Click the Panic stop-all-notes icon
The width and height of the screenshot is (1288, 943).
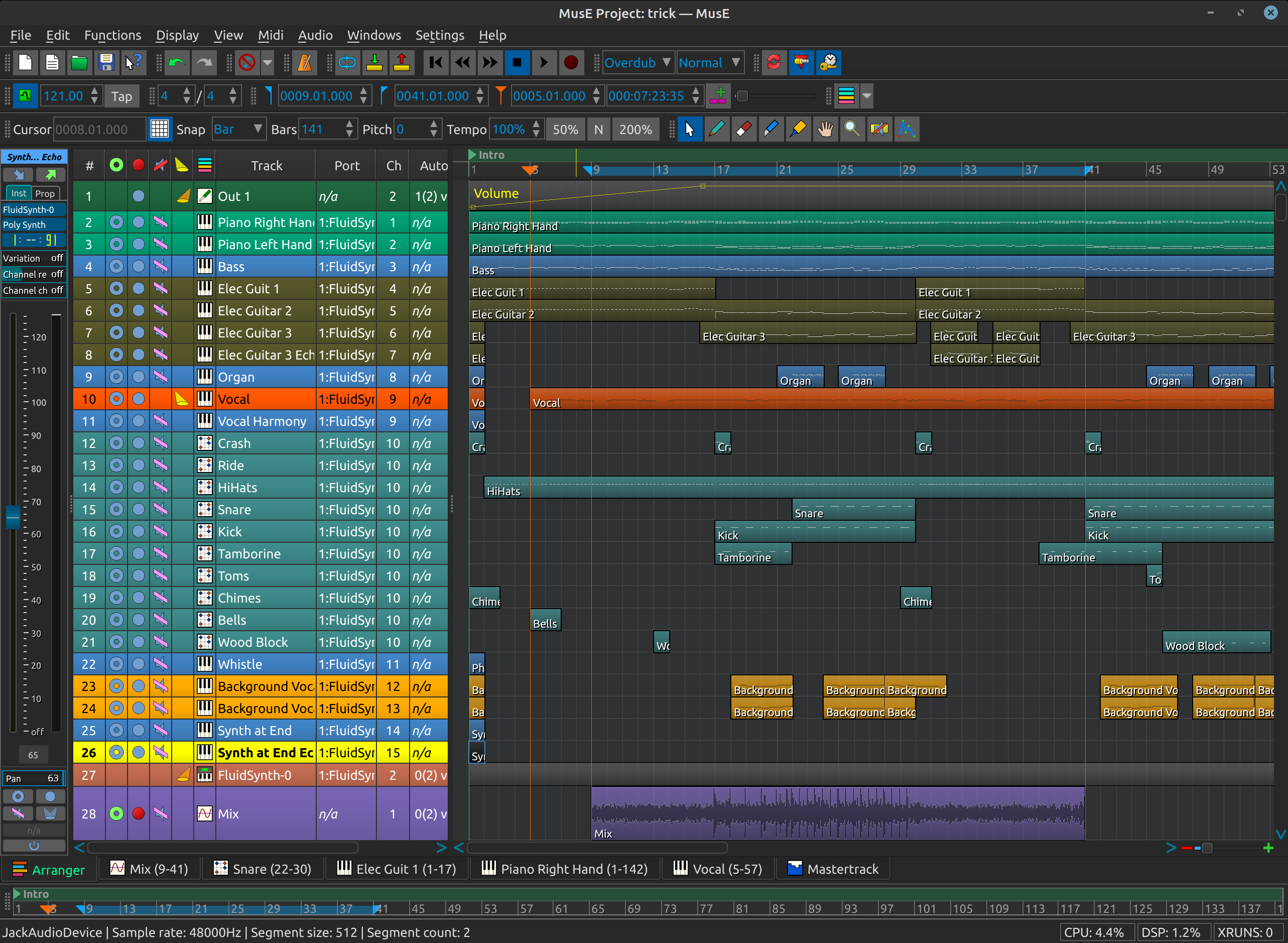coord(247,63)
